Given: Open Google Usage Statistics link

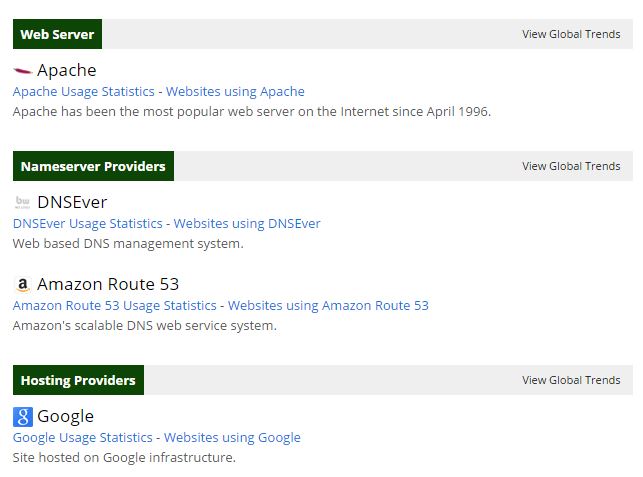Looking at the screenshot, I should [x=83, y=437].
